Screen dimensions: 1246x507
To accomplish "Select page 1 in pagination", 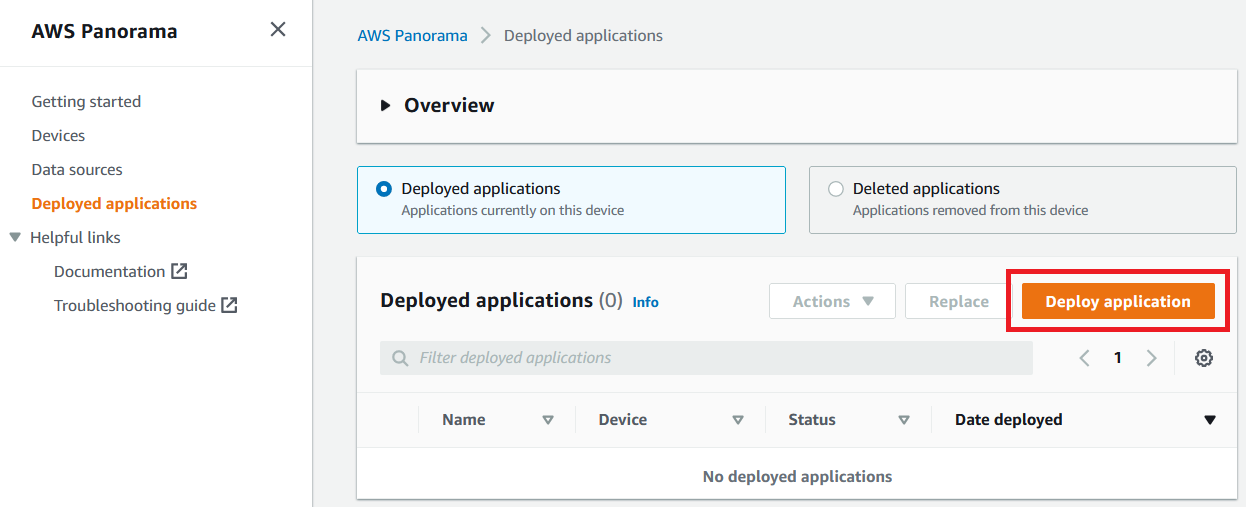I will point(1118,358).
